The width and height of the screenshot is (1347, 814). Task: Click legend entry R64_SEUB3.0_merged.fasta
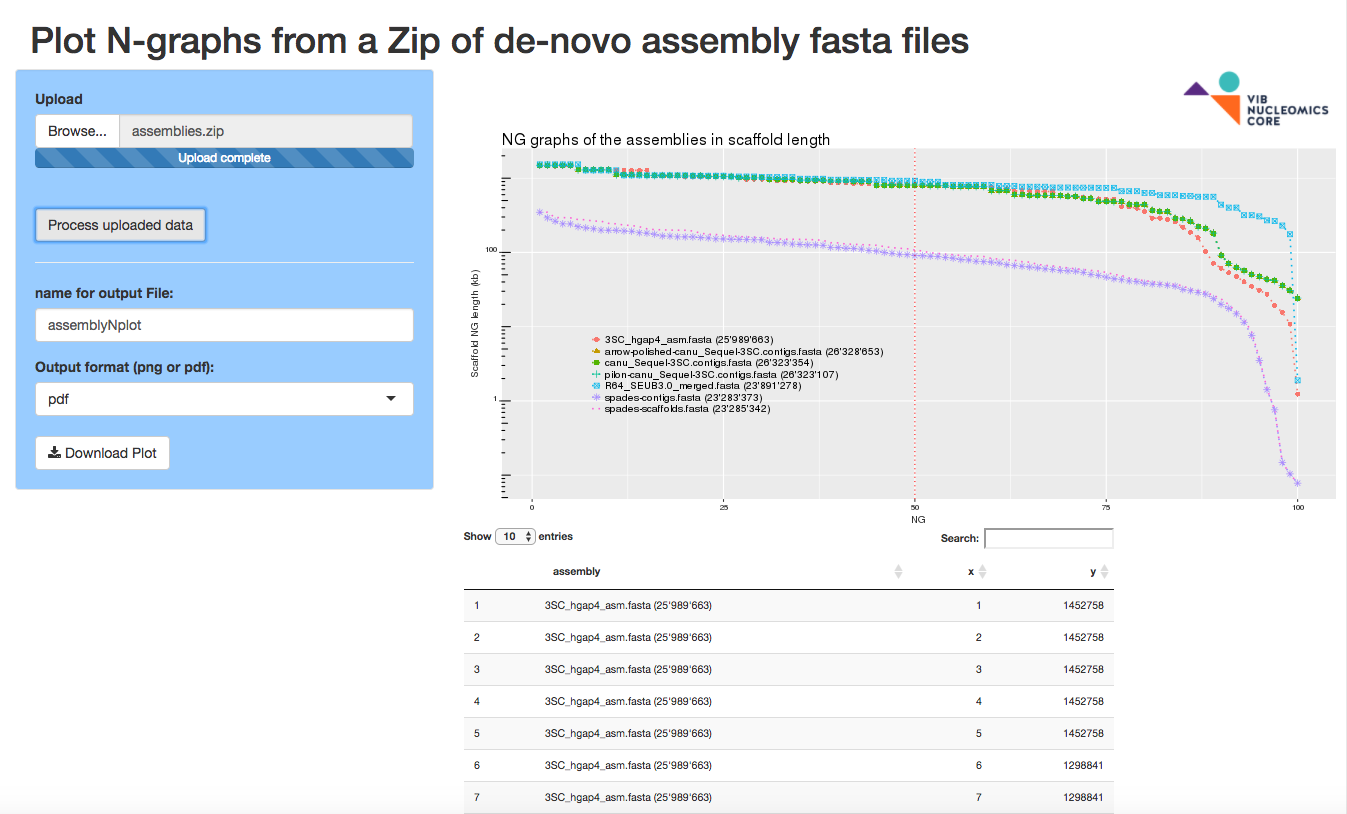702,386
